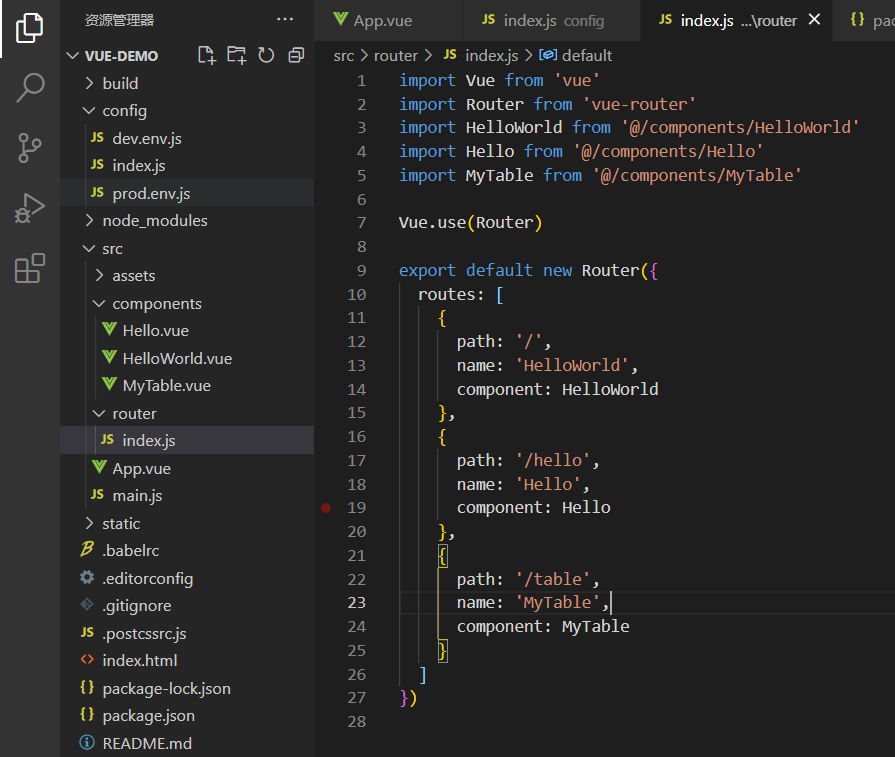Image resolution: width=895 pixels, height=757 pixels.
Task: Switch to the App.vue editor tab
Action: tap(389, 21)
